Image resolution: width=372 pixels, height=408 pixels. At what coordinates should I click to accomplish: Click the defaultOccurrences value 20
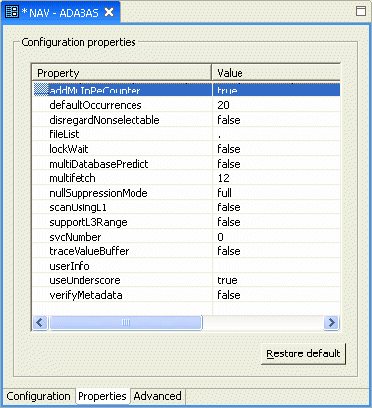pyautogui.click(x=223, y=105)
